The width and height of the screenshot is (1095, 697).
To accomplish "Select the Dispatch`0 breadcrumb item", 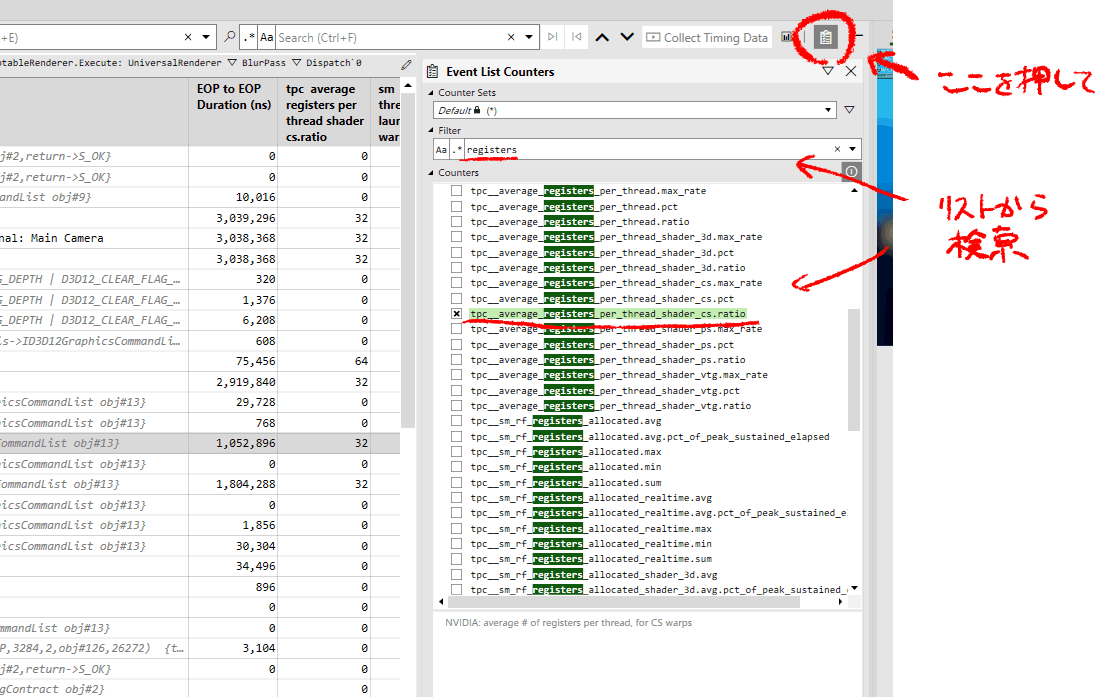I will 334,63.
